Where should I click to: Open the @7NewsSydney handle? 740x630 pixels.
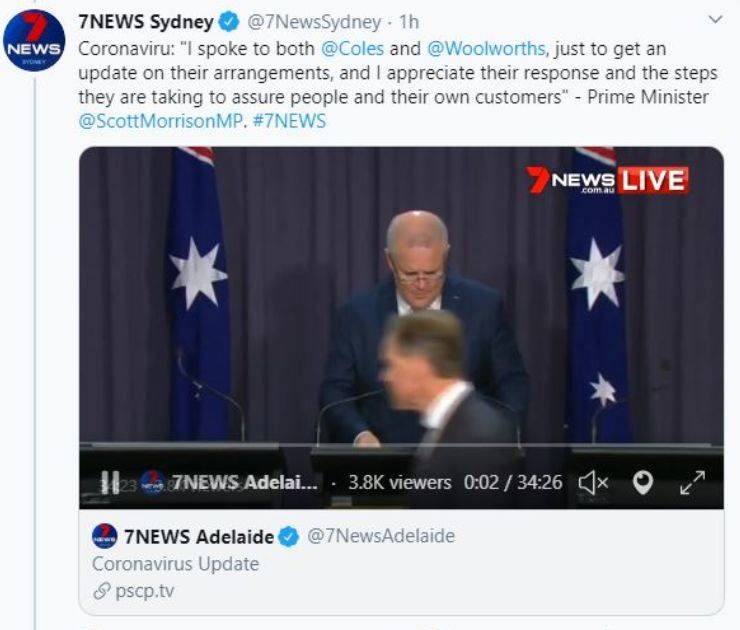coord(314,22)
